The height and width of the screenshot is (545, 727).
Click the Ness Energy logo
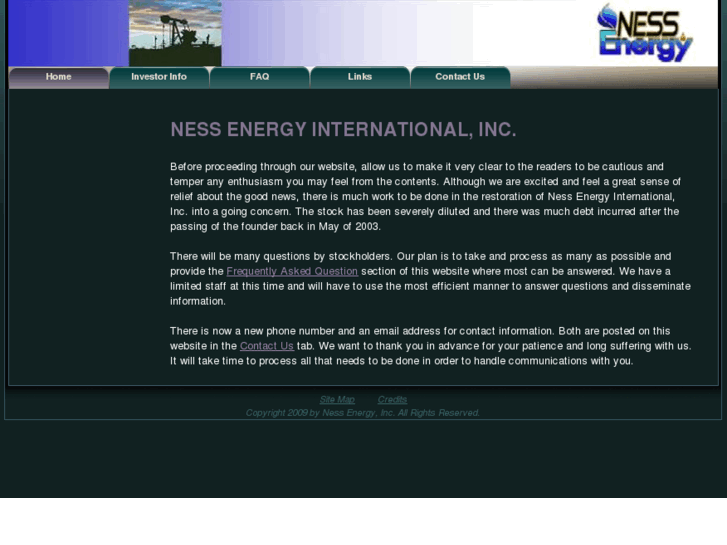point(645,32)
